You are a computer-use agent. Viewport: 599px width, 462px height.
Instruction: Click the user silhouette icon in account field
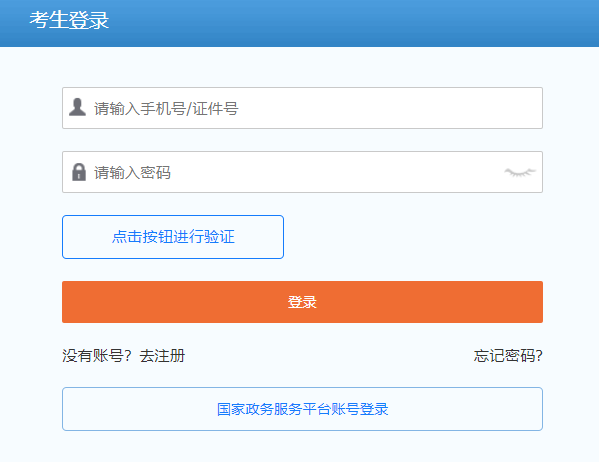click(78, 107)
